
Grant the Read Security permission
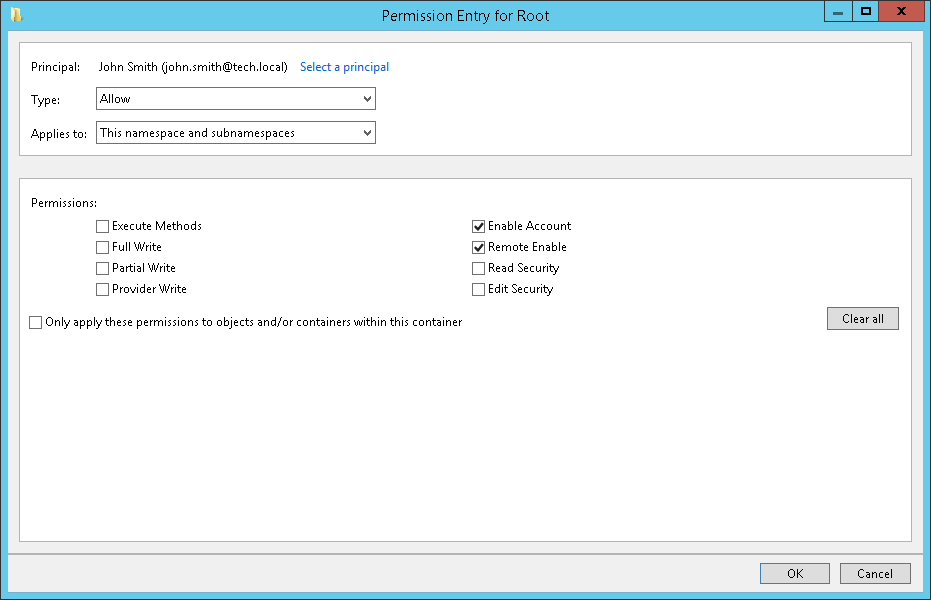[478, 268]
